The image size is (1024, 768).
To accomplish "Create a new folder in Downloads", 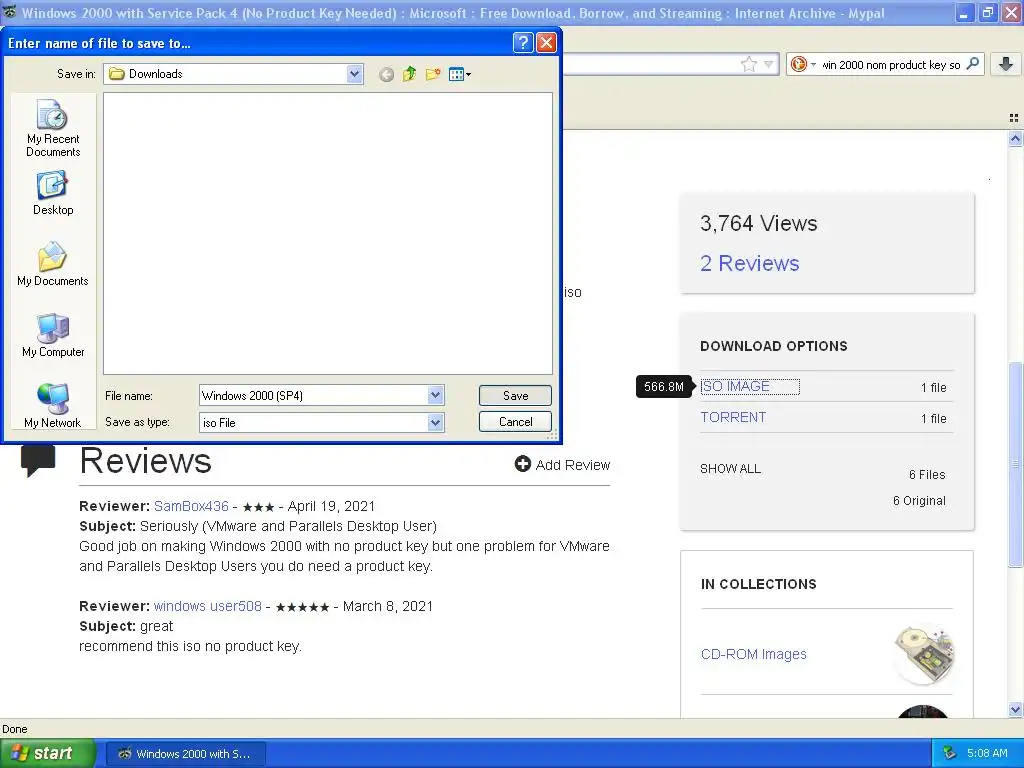I will pyautogui.click(x=433, y=74).
